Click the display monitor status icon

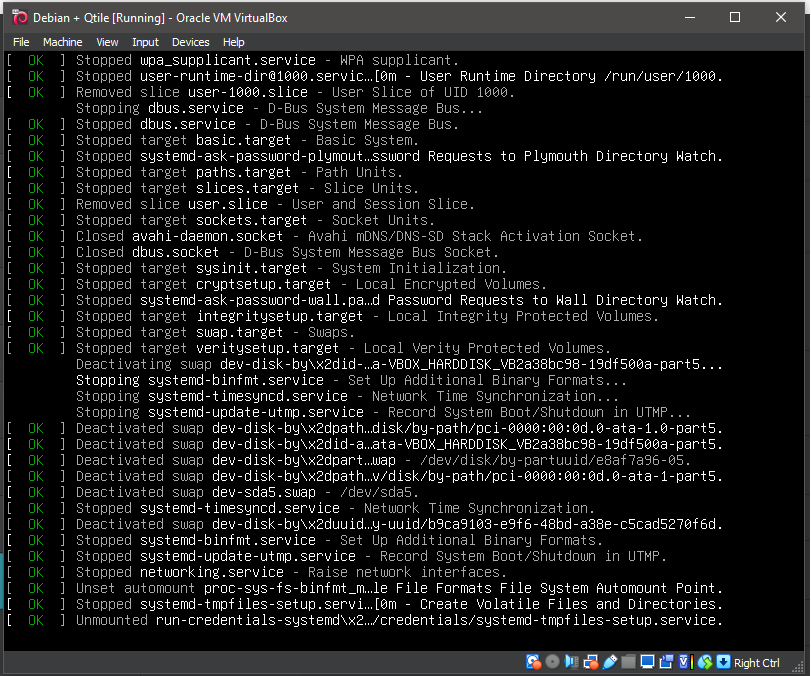pyautogui.click(x=647, y=662)
